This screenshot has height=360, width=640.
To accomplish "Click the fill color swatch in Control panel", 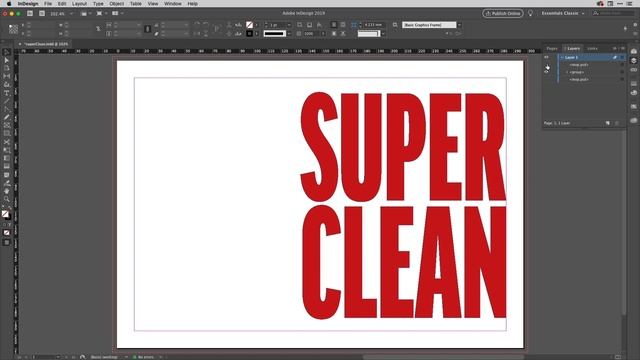I will click(249, 25).
